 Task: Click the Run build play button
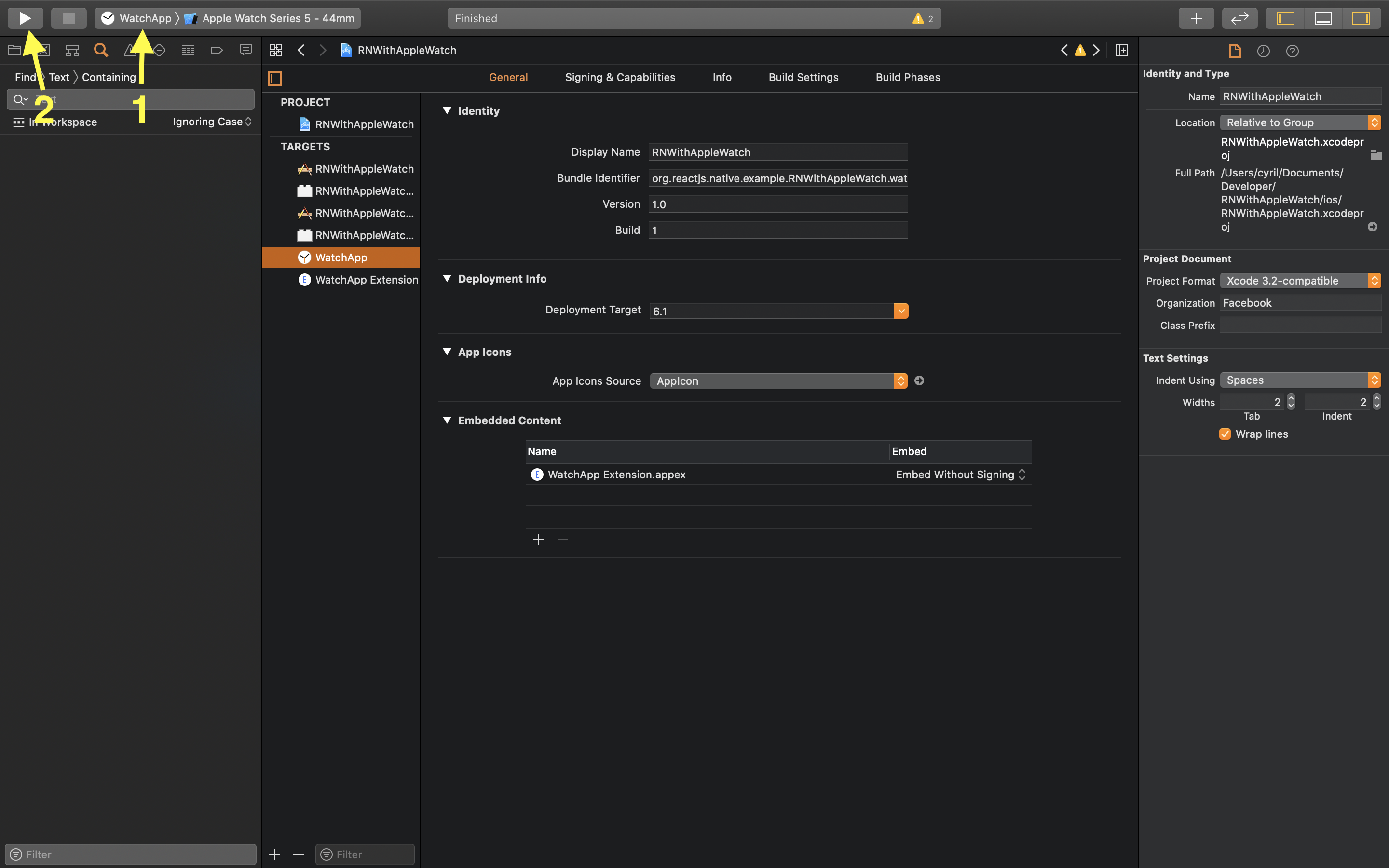pos(25,18)
